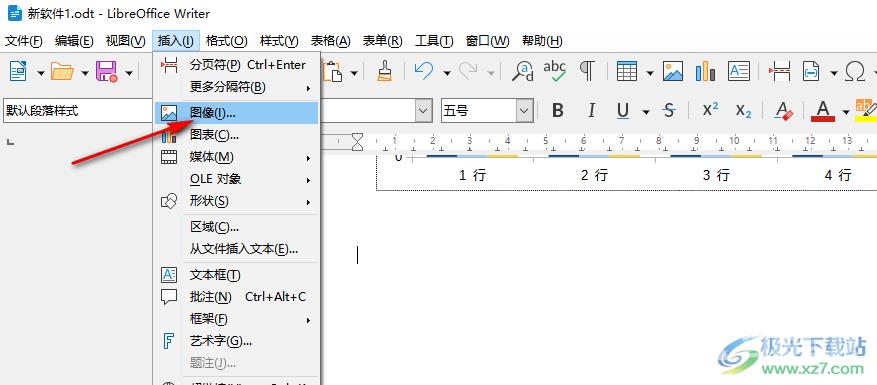Expand the font color dropdown arrow
The height and width of the screenshot is (385, 877).
click(846, 112)
